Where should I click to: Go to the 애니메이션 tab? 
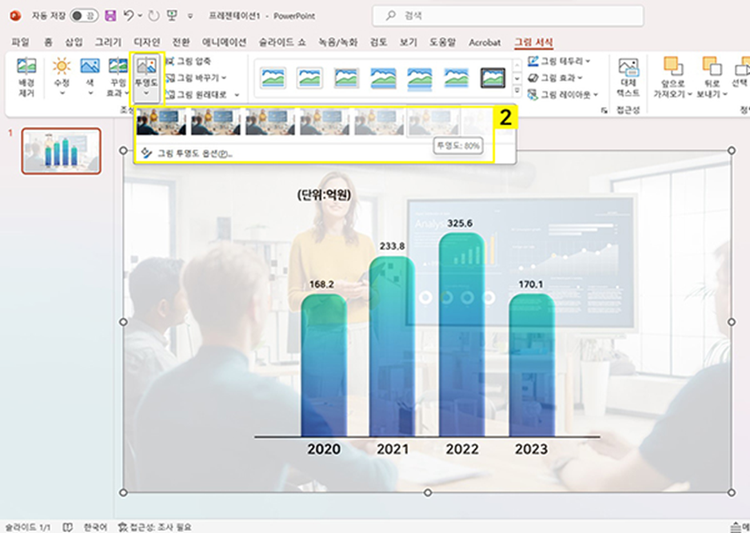(224, 42)
